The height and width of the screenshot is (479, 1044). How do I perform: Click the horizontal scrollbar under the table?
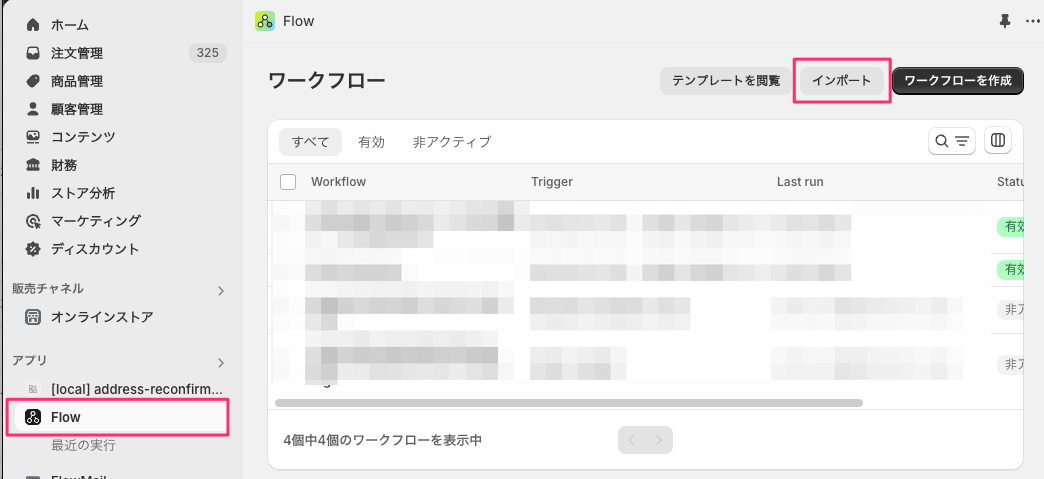(568, 403)
